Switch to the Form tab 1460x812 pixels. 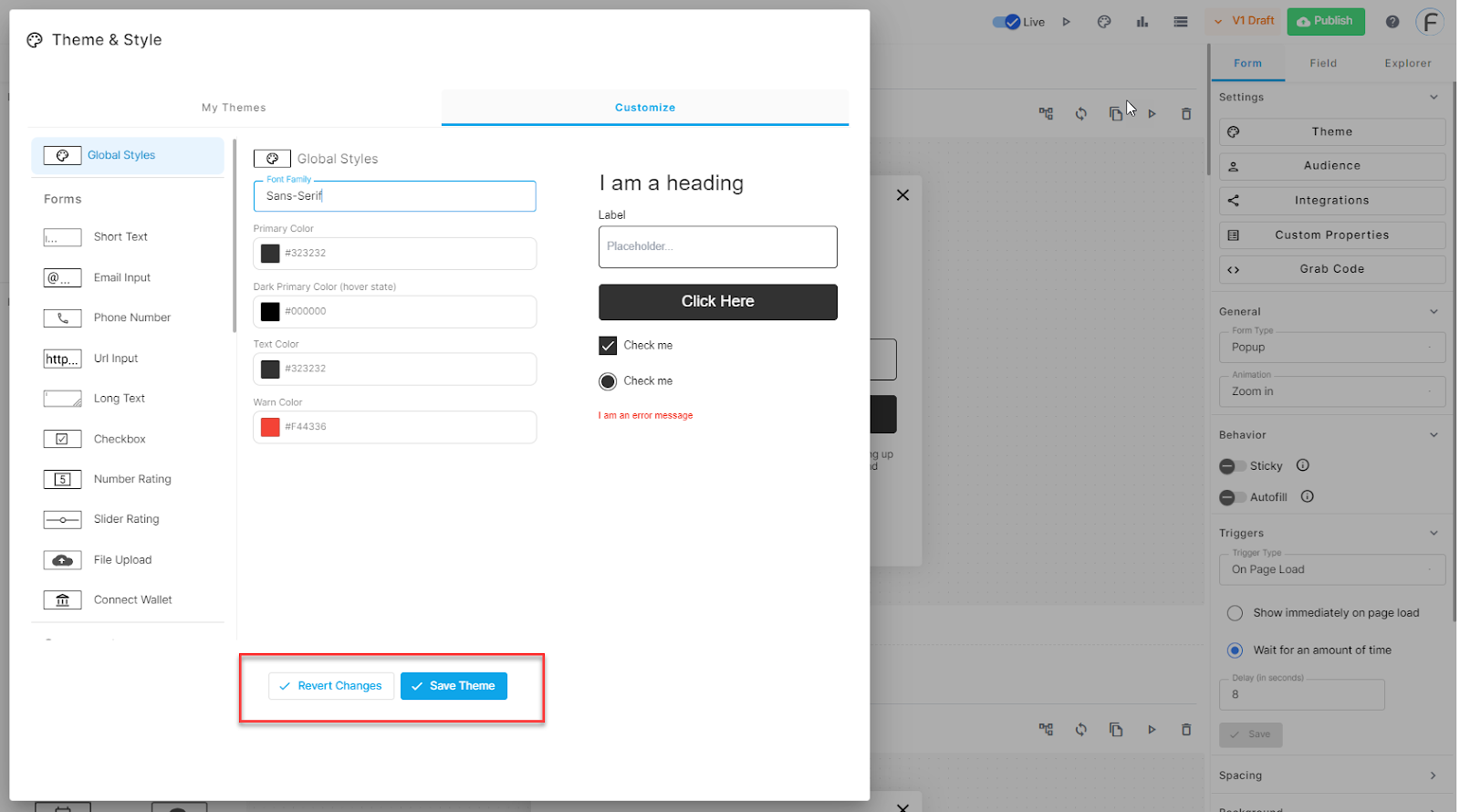coord(1247,63)
